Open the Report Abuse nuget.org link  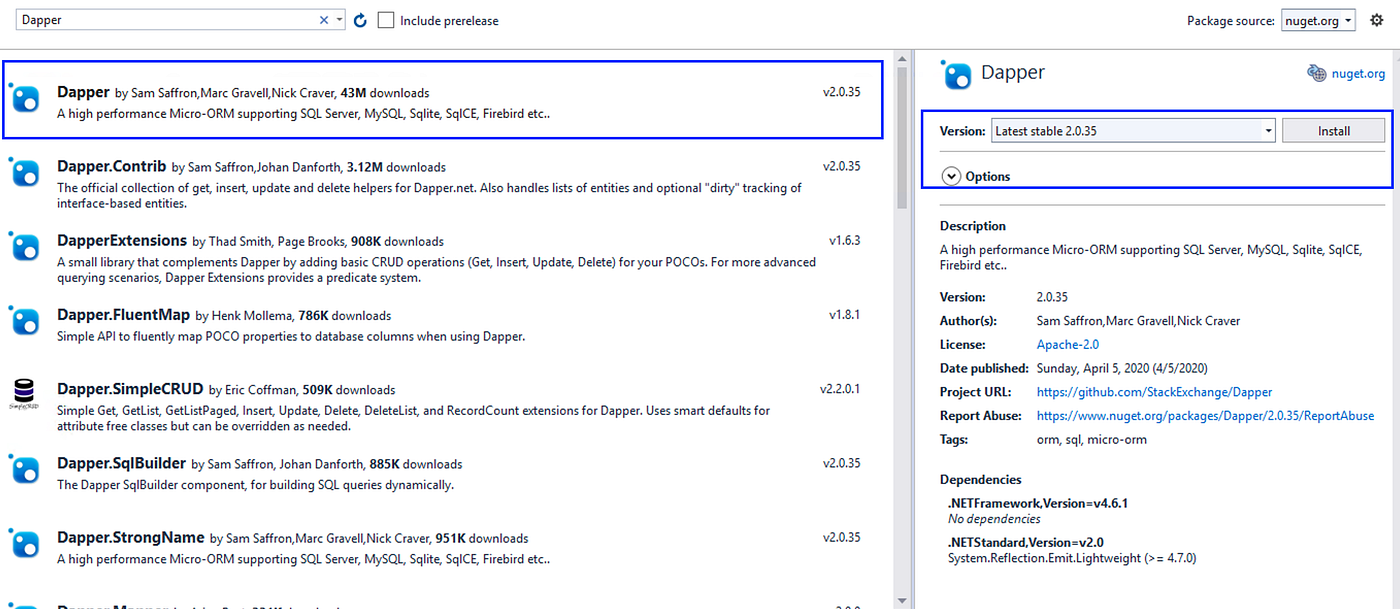pyautogui.click(x=1205, y=416)
